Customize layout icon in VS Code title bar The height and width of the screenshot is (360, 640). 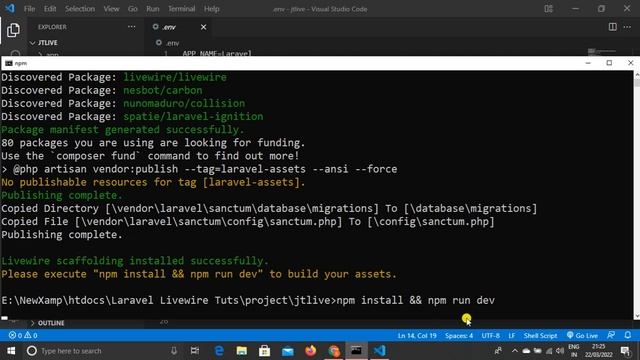click(549, 9)
